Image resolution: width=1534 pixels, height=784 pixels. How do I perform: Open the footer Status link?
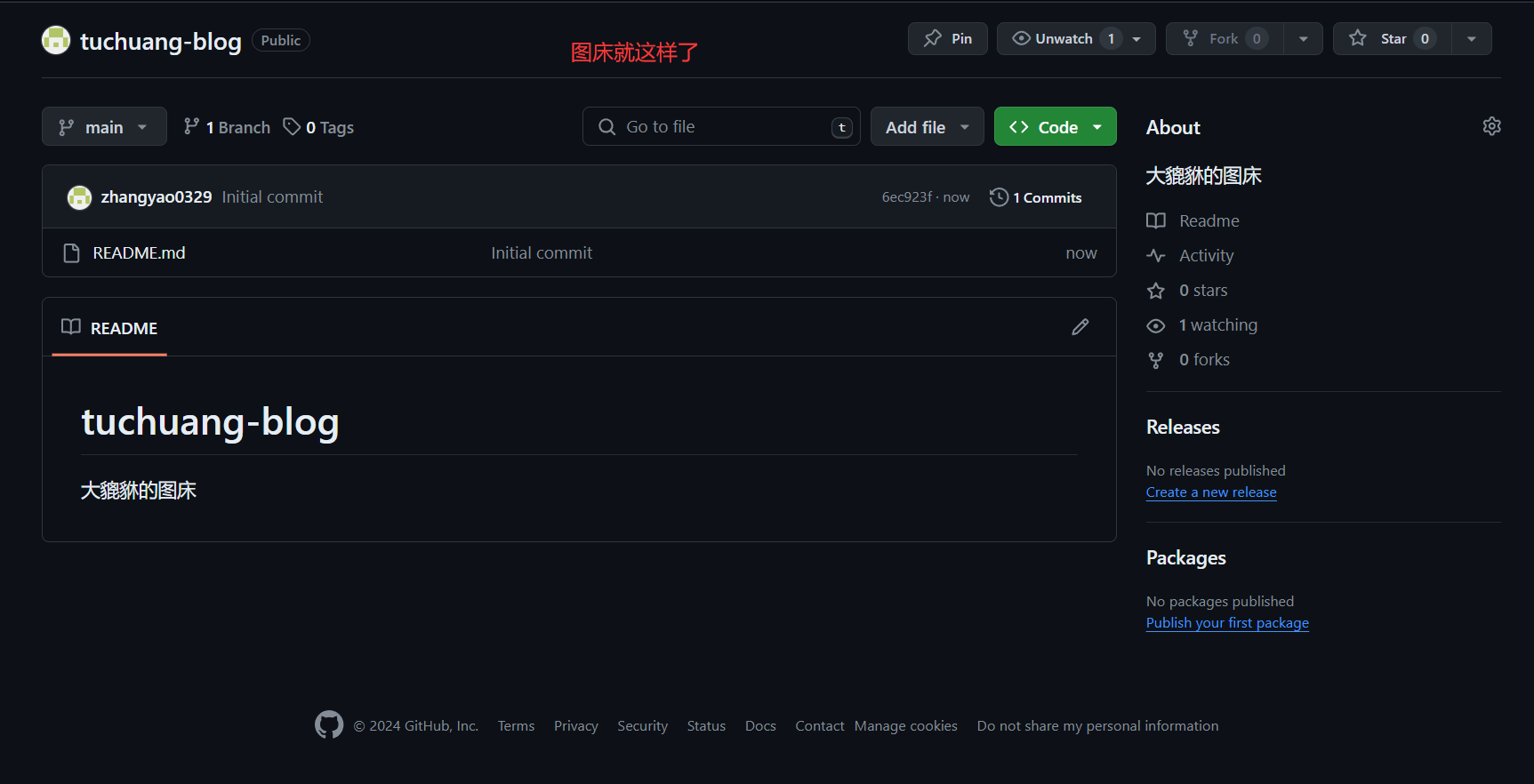706,726
